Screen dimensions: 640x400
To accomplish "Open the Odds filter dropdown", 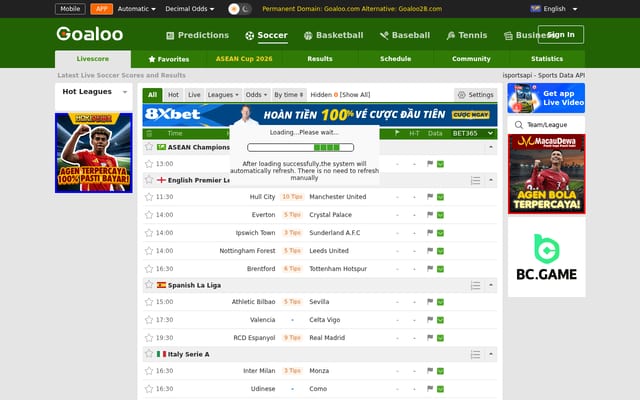I will click(256, 95).
